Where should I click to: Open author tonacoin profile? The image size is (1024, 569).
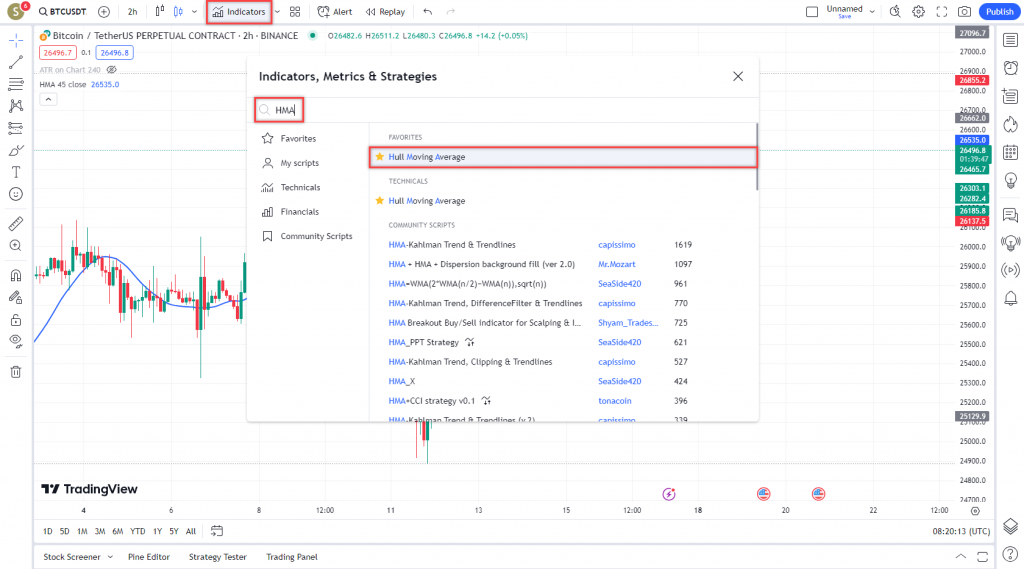click(615, 401)
